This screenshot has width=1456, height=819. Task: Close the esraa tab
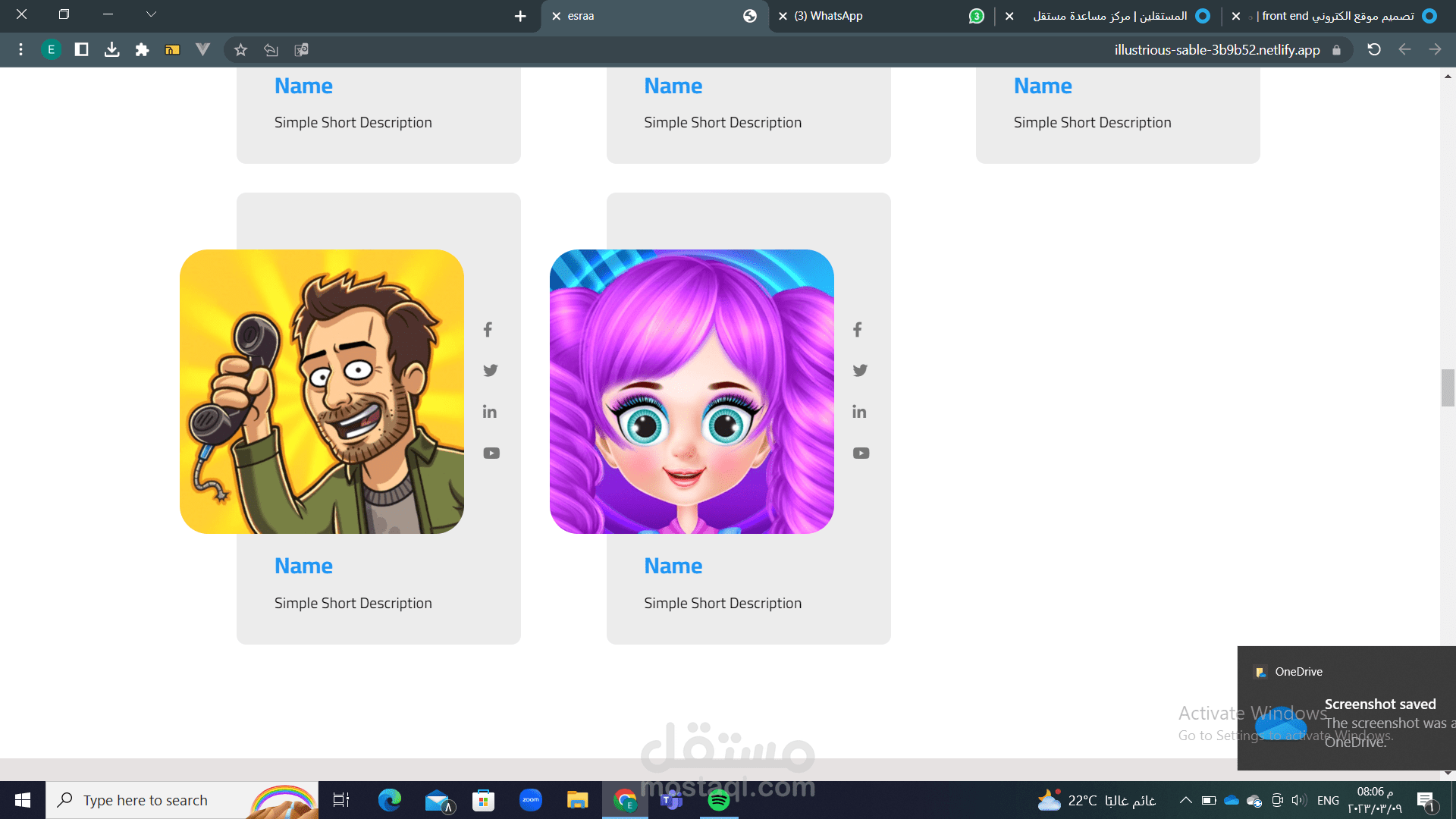tap(557, 16)
